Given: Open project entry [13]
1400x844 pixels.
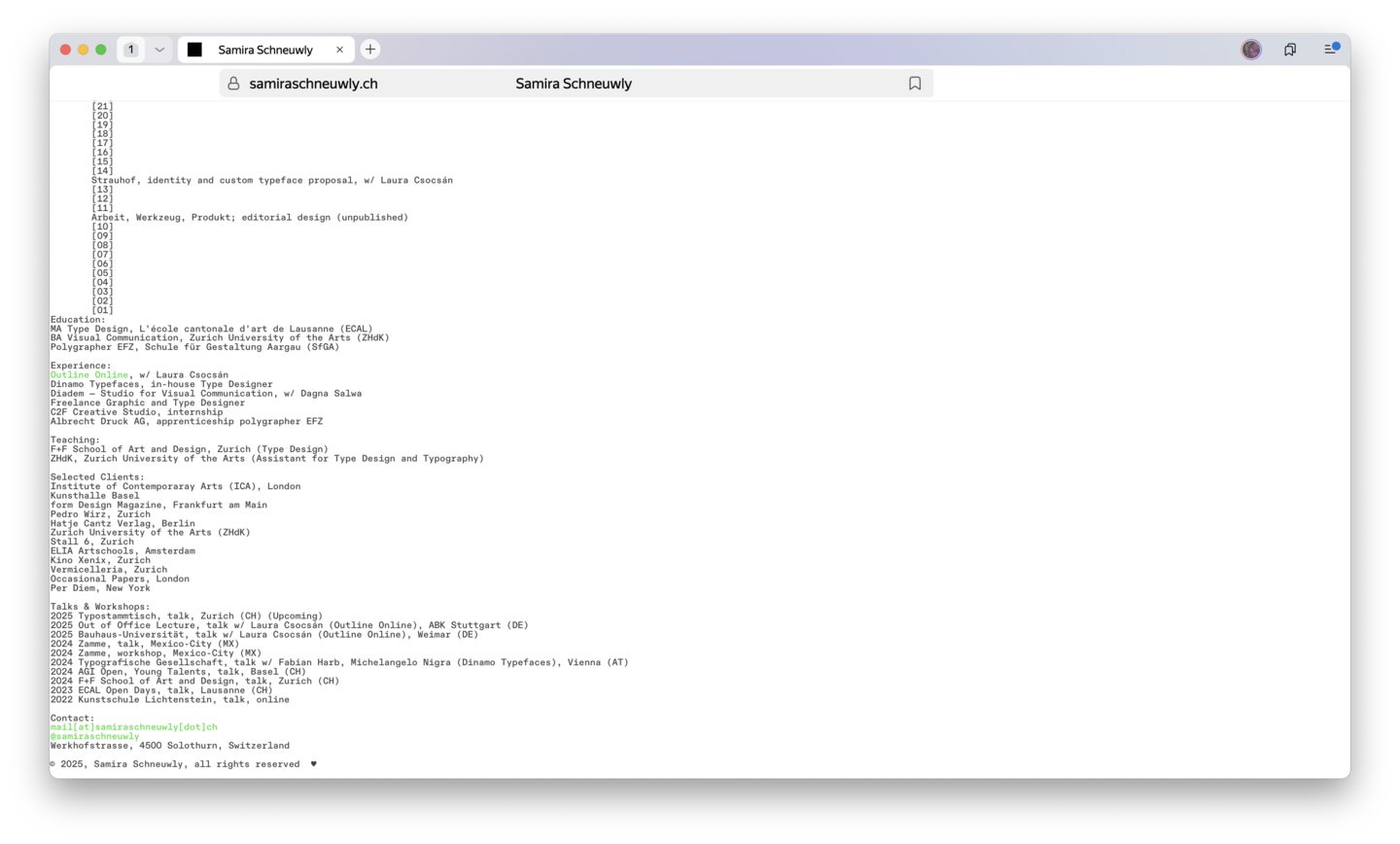Looking at the screenshot, I should pyautogui.click(x=102, y=190).
